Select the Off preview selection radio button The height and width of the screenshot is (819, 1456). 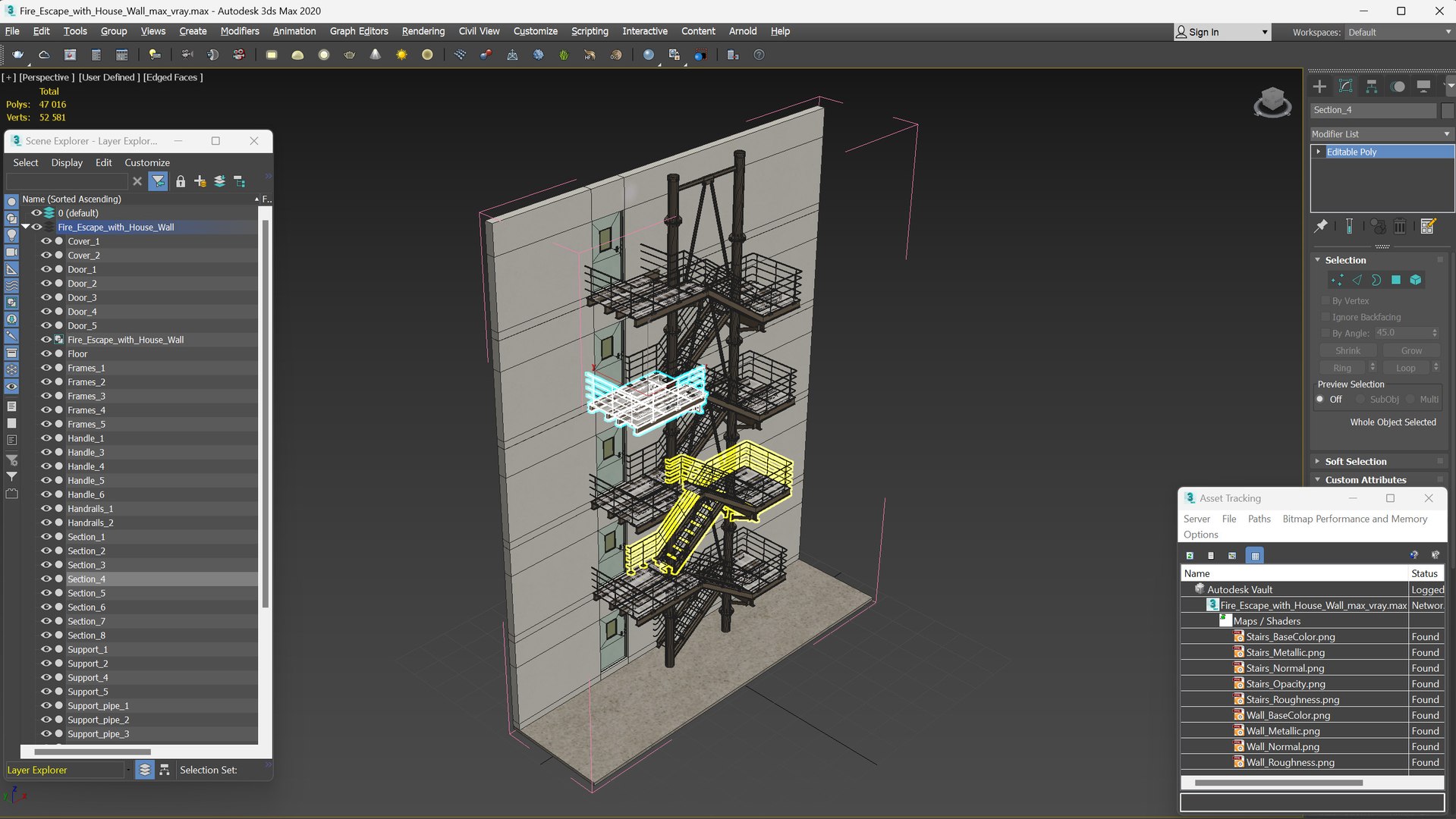point(1320,400)
